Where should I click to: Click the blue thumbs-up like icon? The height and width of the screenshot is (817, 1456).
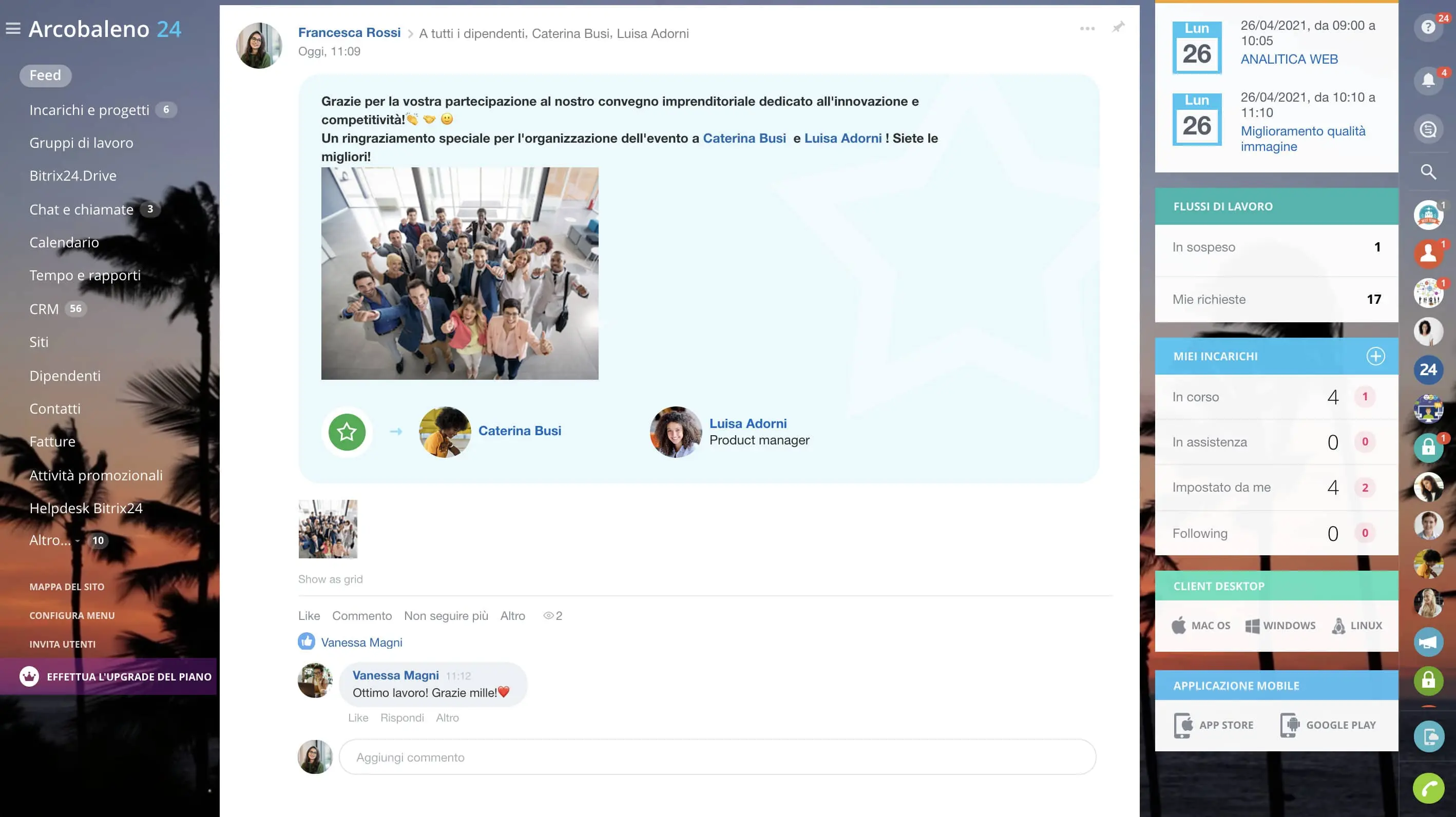(x=306, y=641)
